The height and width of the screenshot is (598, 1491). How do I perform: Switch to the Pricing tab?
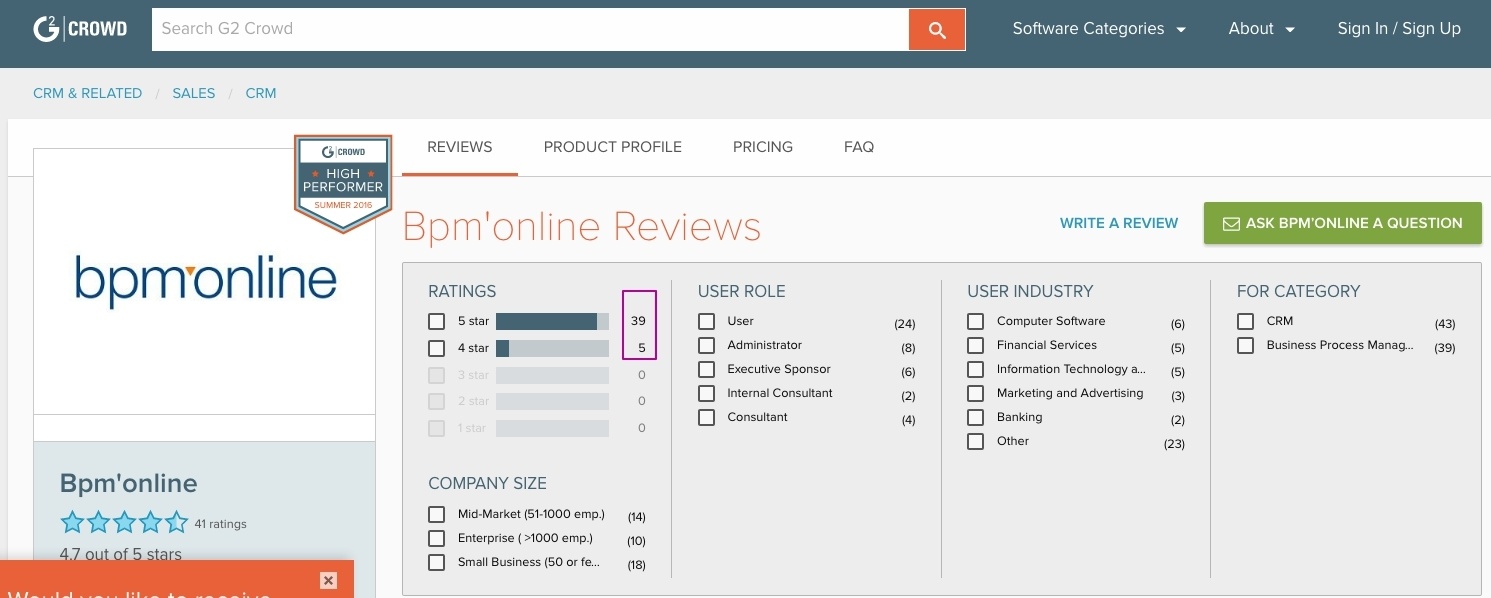[x=763, y=147]
